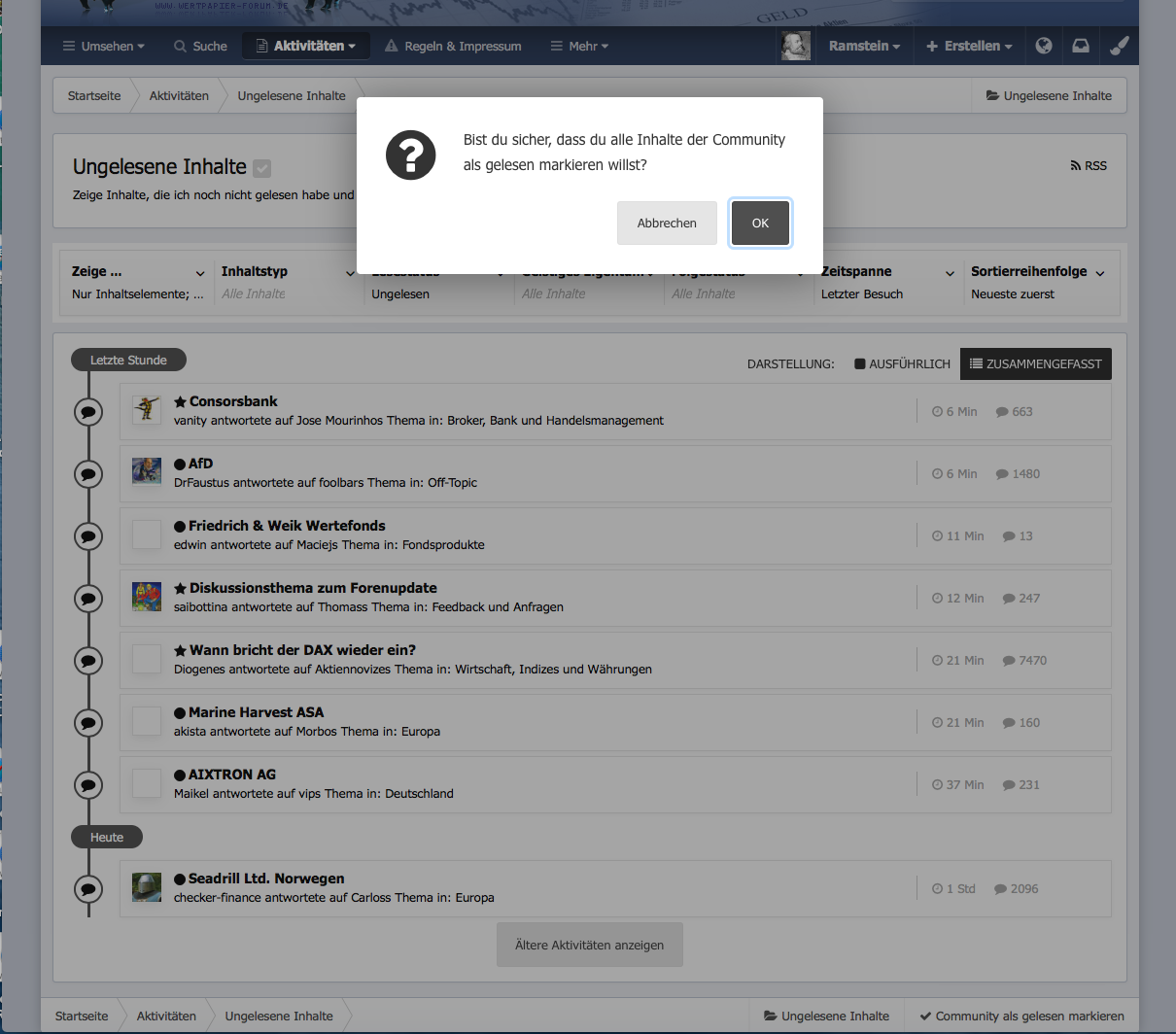Open the inbox messages icon
Image resolution: width=1176 pixels, height=1034 pixels.
coord(1081,46)
